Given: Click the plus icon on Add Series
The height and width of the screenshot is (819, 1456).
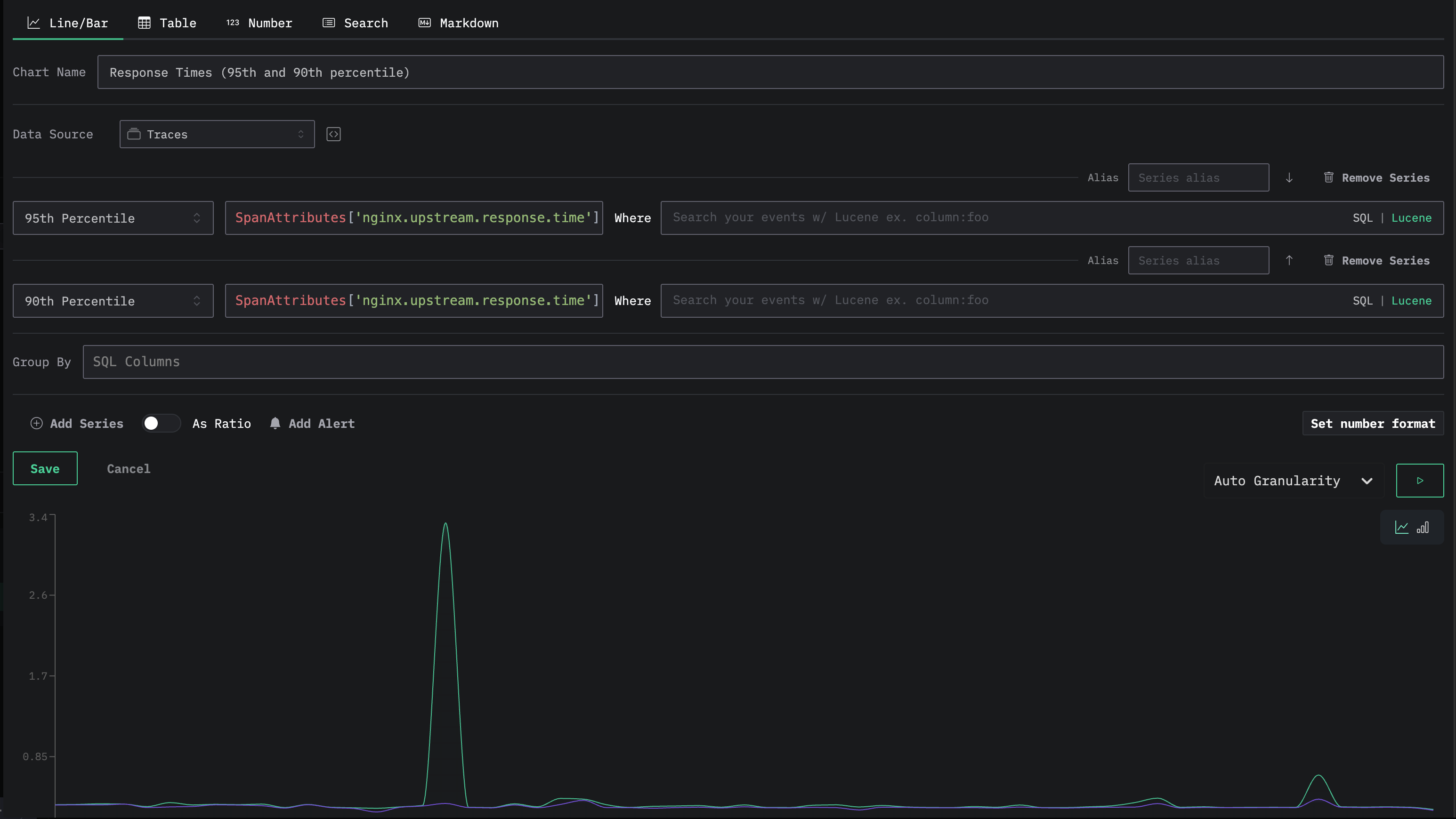Looking at the screenshot, I should pos(37,424).
